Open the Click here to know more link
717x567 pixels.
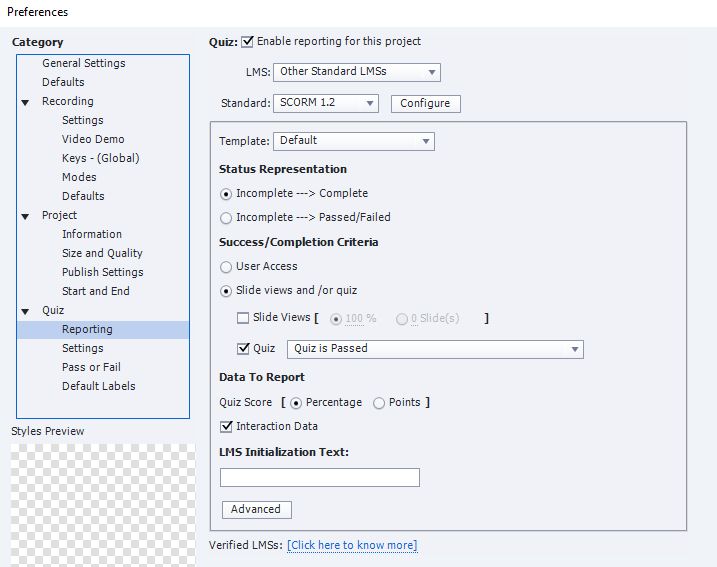352,546
